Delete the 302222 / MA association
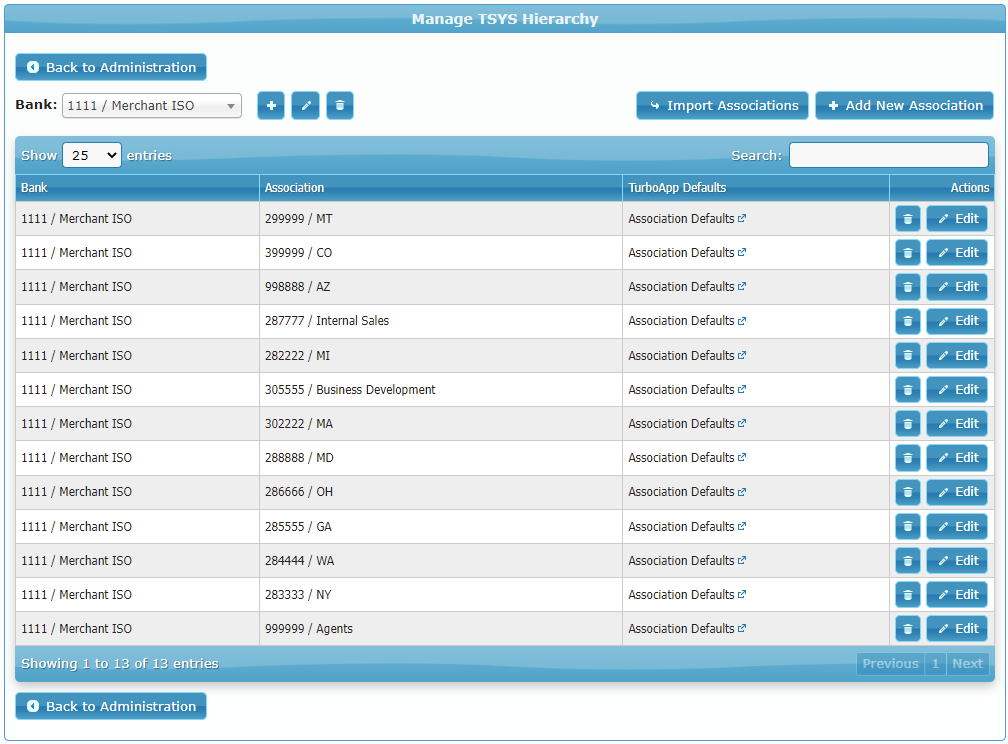The image size is (1008, 744). (908, 424)
